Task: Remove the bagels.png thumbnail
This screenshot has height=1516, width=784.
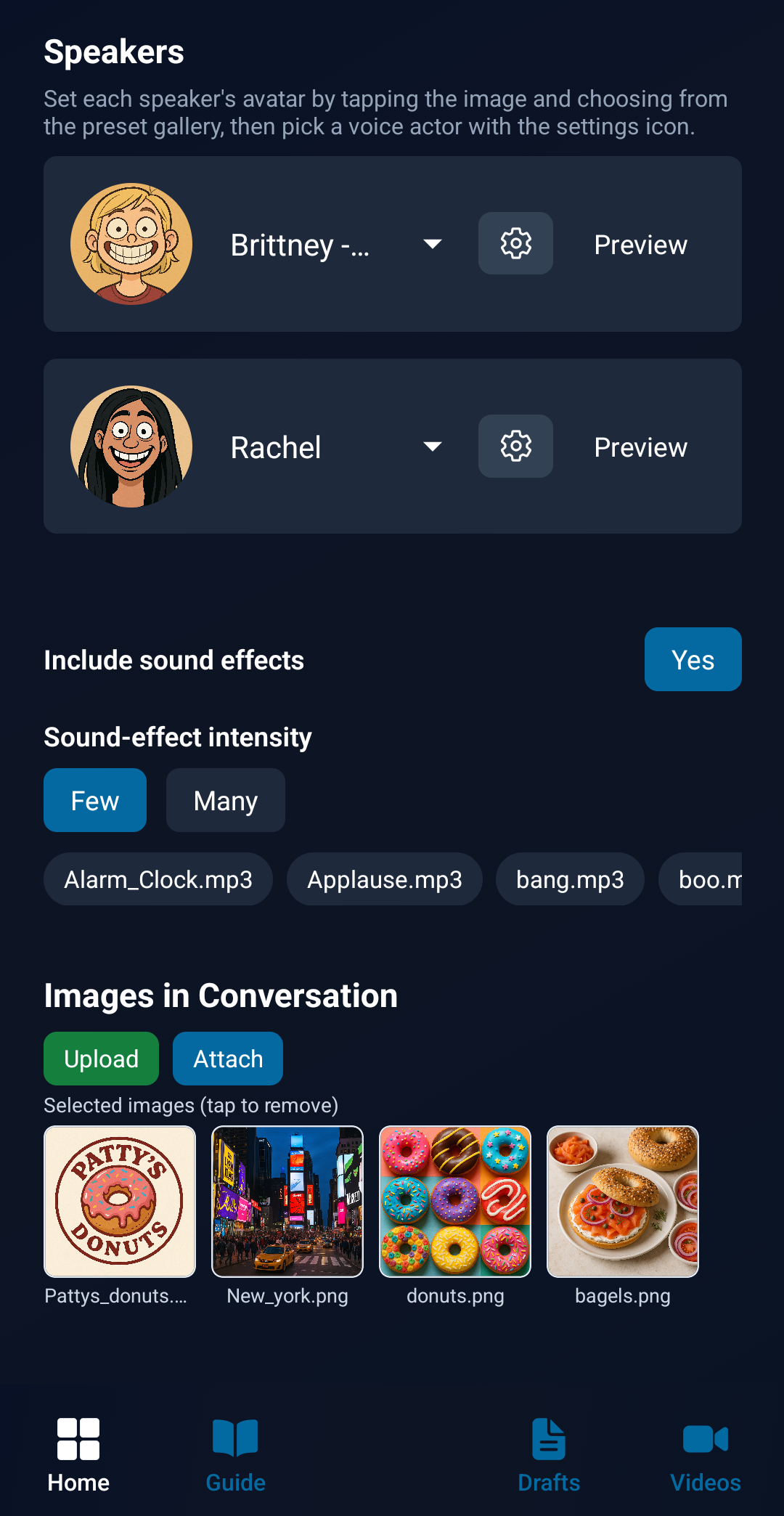Action: pos(623,1202)
